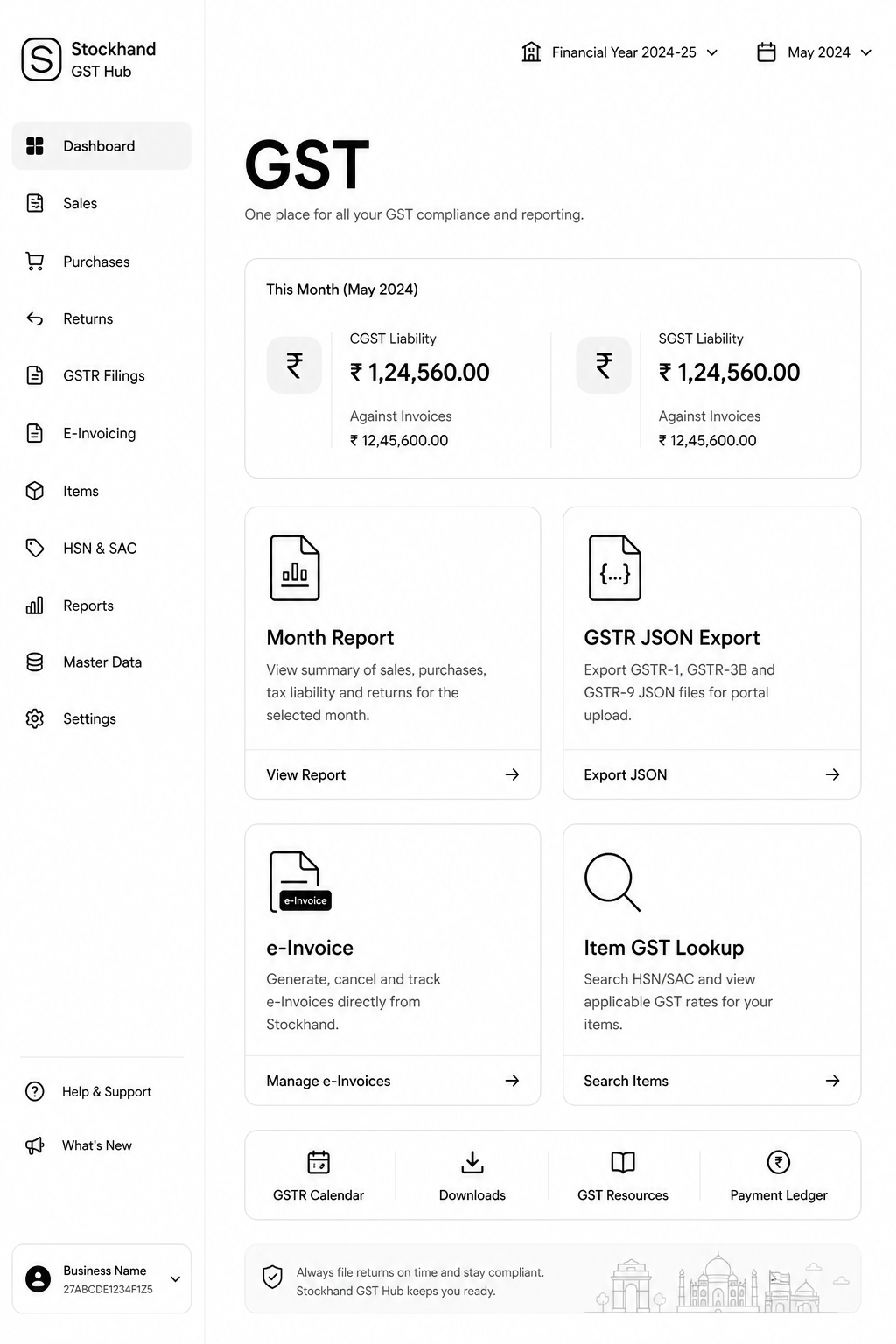The image size is (896, 1344).
Task: Click the arrow next to View Report
Action: [512, 774]
